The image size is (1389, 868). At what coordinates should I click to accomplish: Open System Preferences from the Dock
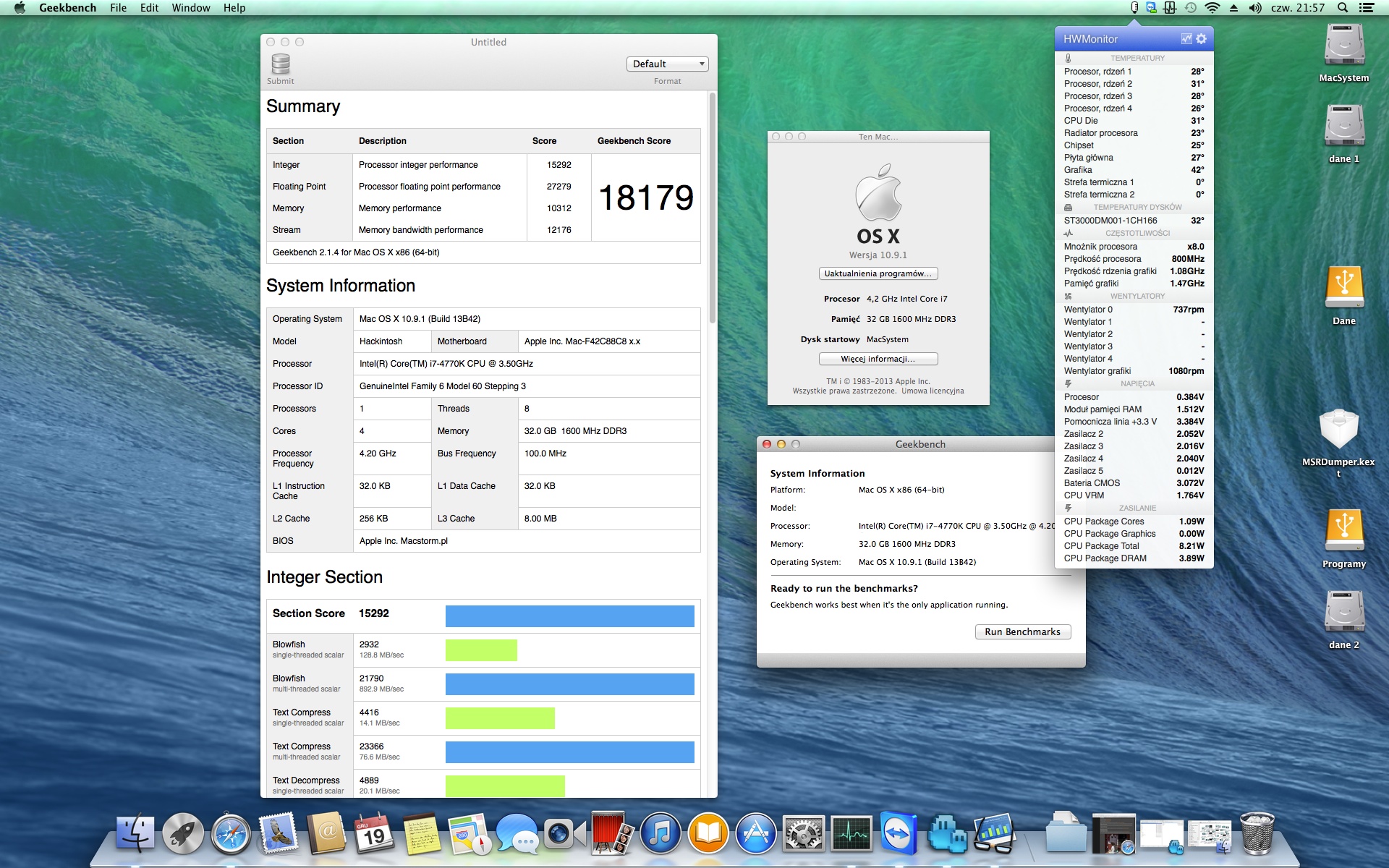(x=804, y=834)
